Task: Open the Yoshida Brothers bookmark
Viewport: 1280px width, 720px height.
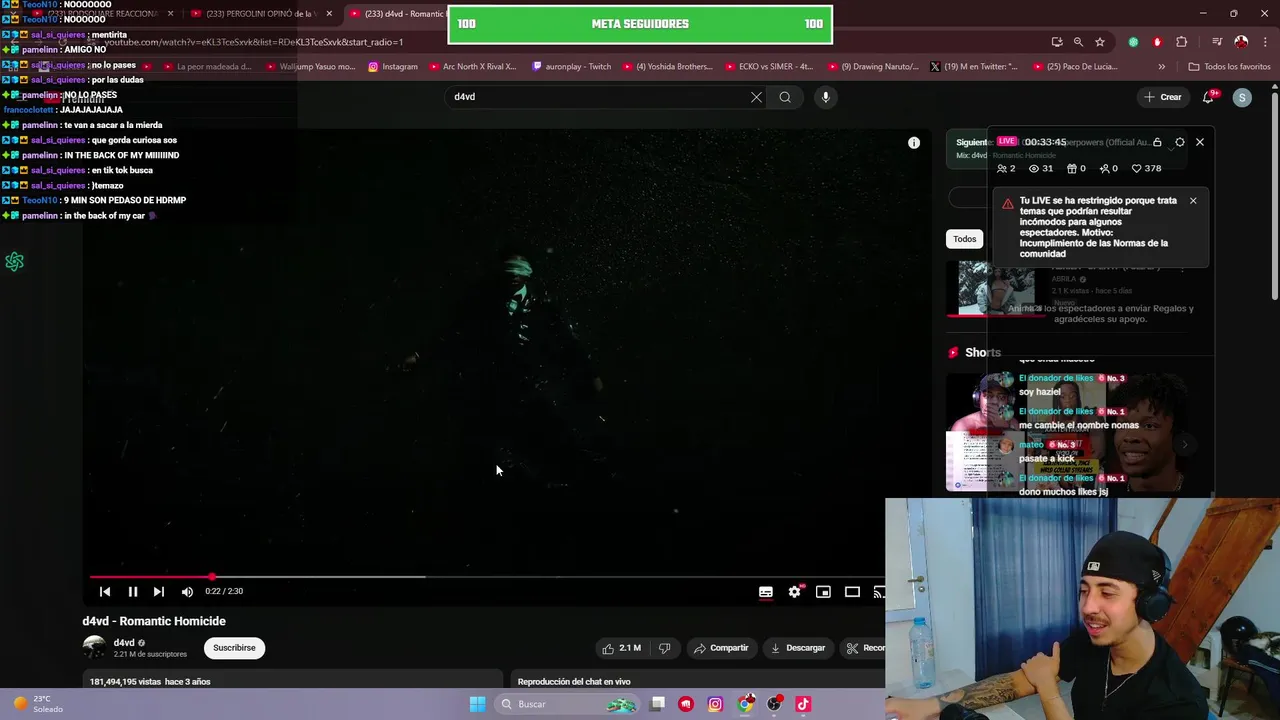Action: [667, 67]
